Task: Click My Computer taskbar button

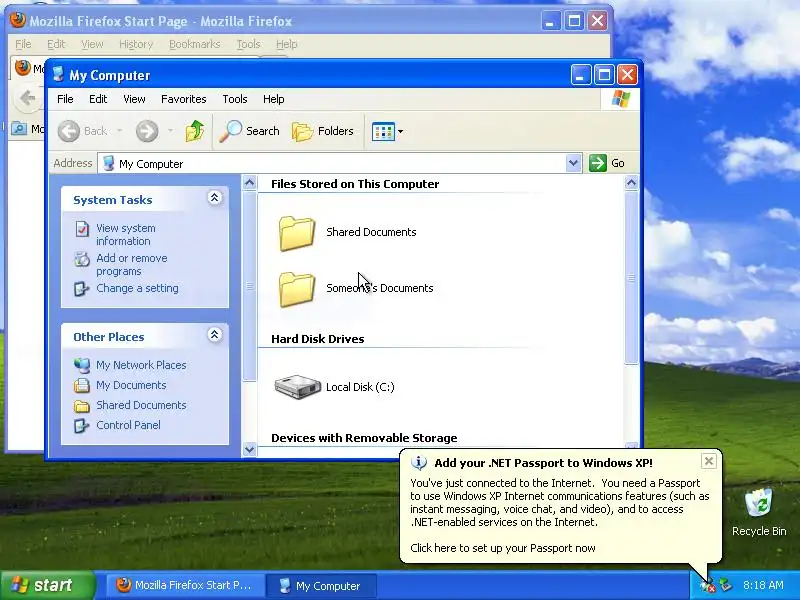Action: coord(320,586)
